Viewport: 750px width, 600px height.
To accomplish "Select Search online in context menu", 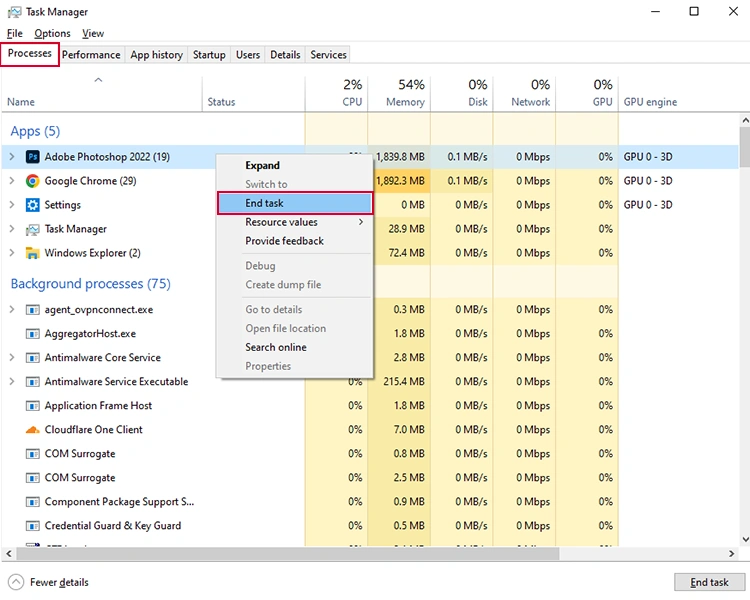I will tap(295, 347).
